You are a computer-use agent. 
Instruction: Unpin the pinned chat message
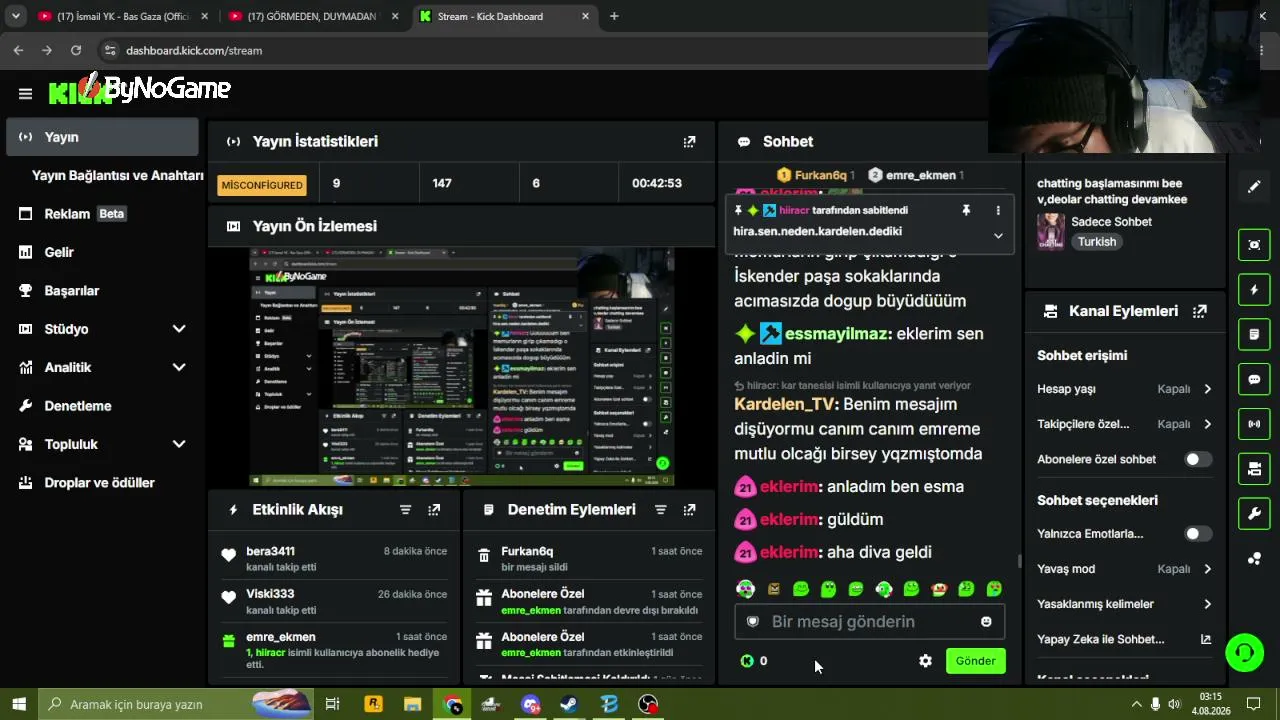point(966,210)
